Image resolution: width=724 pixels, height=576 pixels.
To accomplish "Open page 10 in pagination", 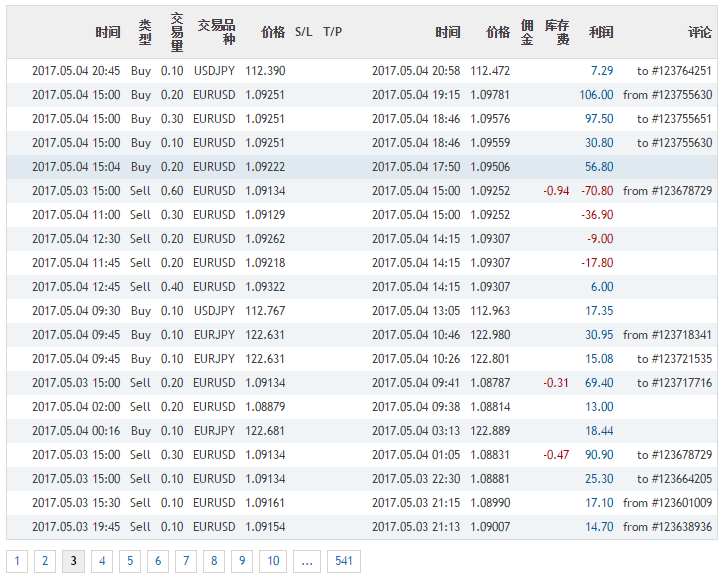I will [273, 561].
